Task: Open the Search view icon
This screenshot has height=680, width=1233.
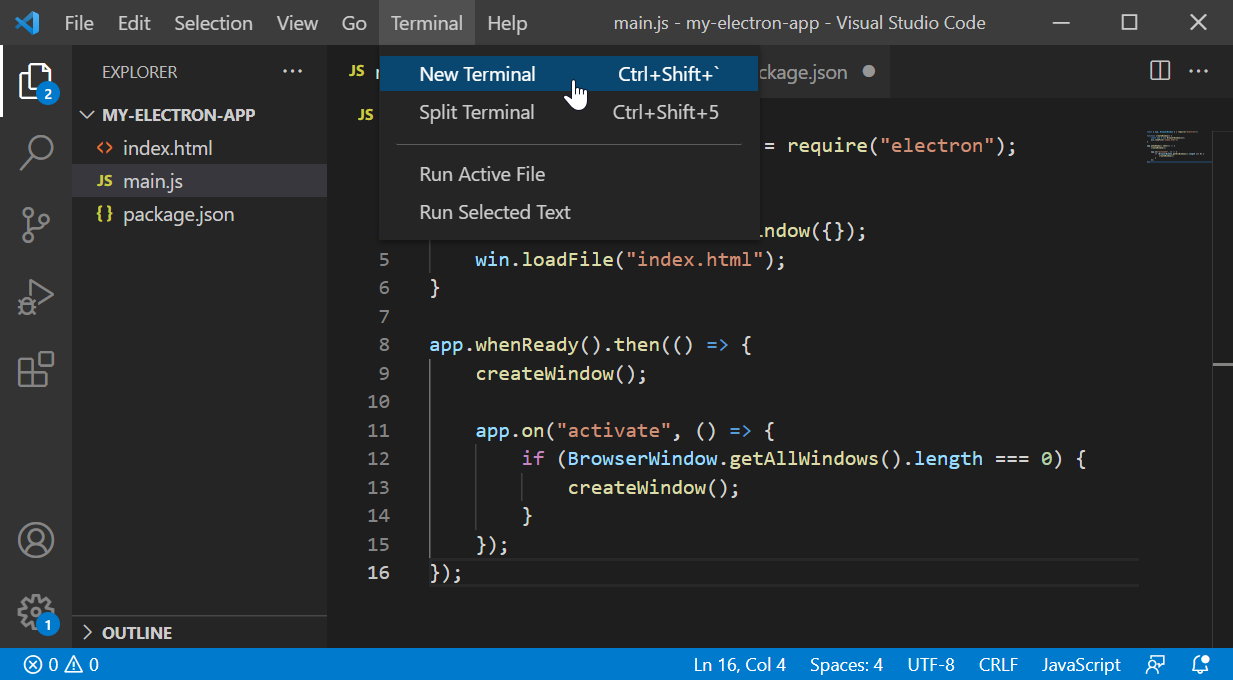Action: (x=36, y=153)
